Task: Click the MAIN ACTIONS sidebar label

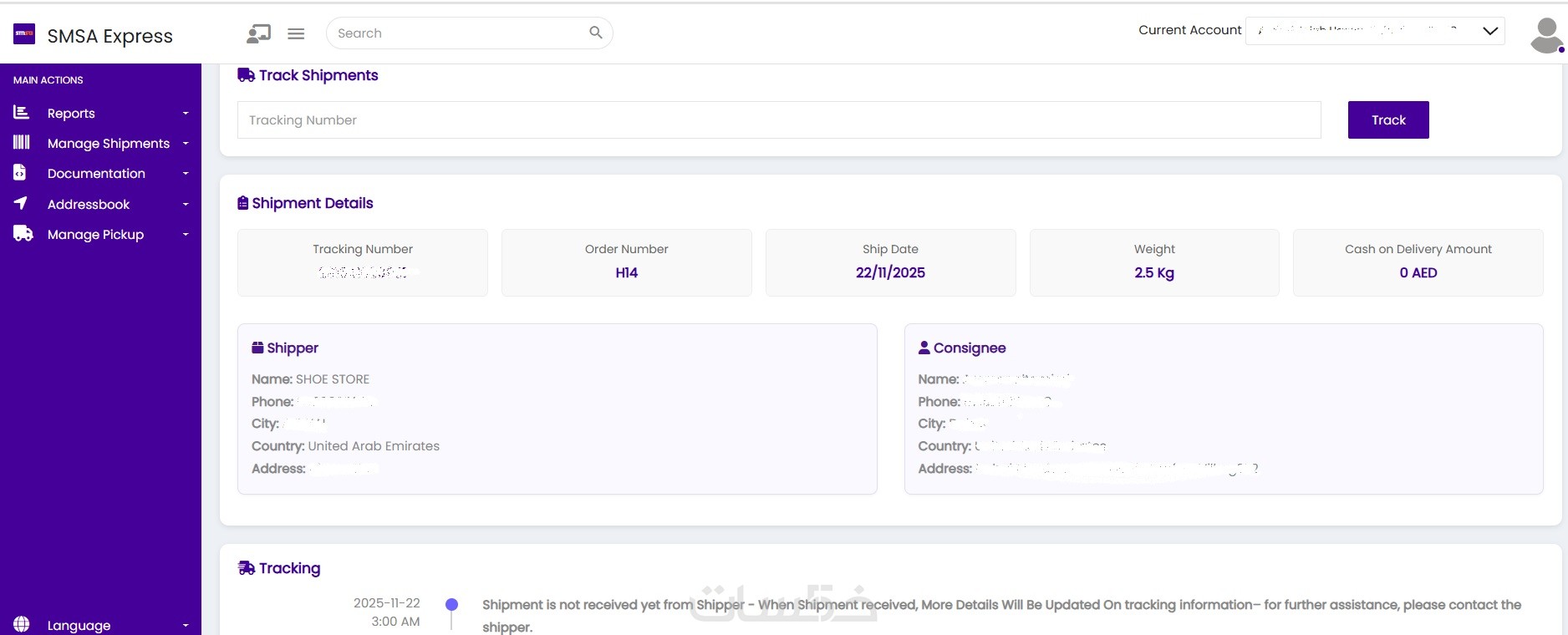Action: click(x=48, y=80)
